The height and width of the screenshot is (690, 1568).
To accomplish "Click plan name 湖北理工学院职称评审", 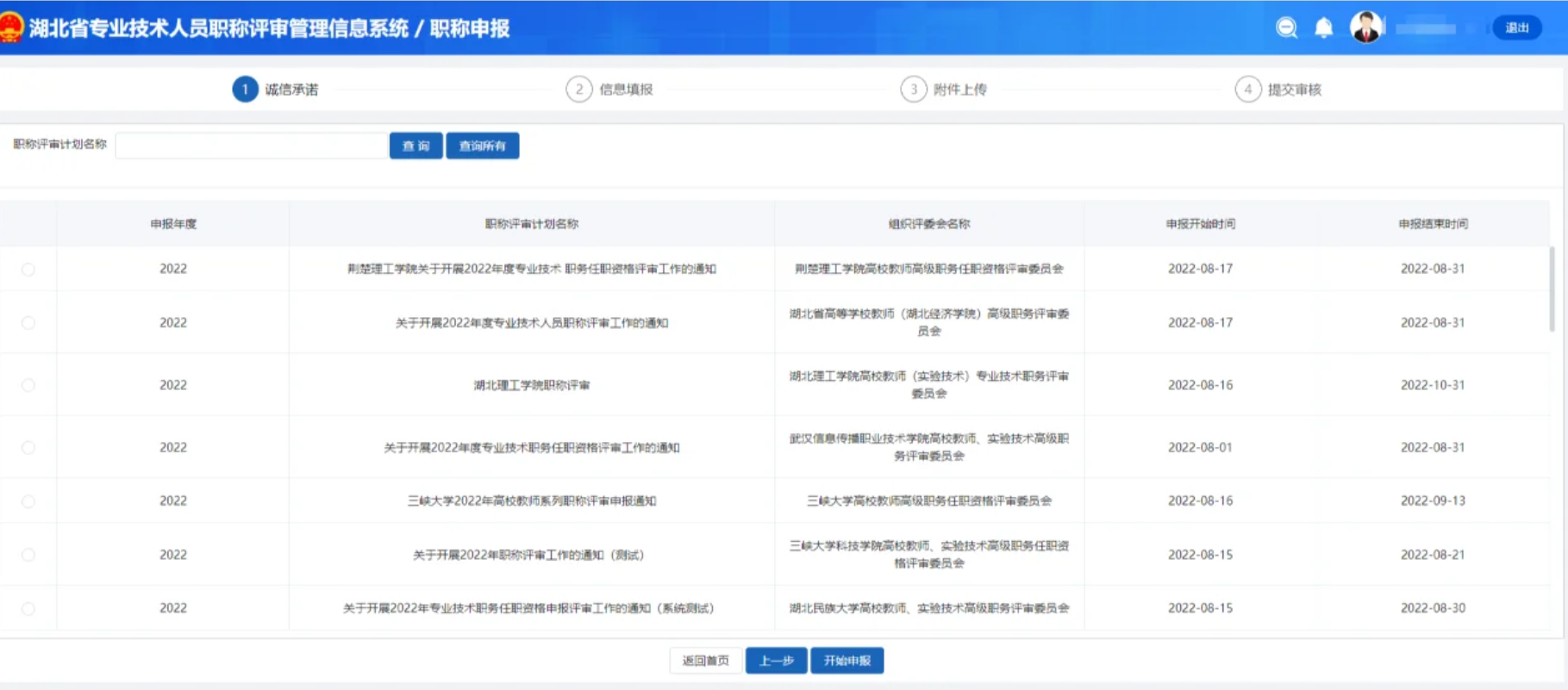I will 532,385.
